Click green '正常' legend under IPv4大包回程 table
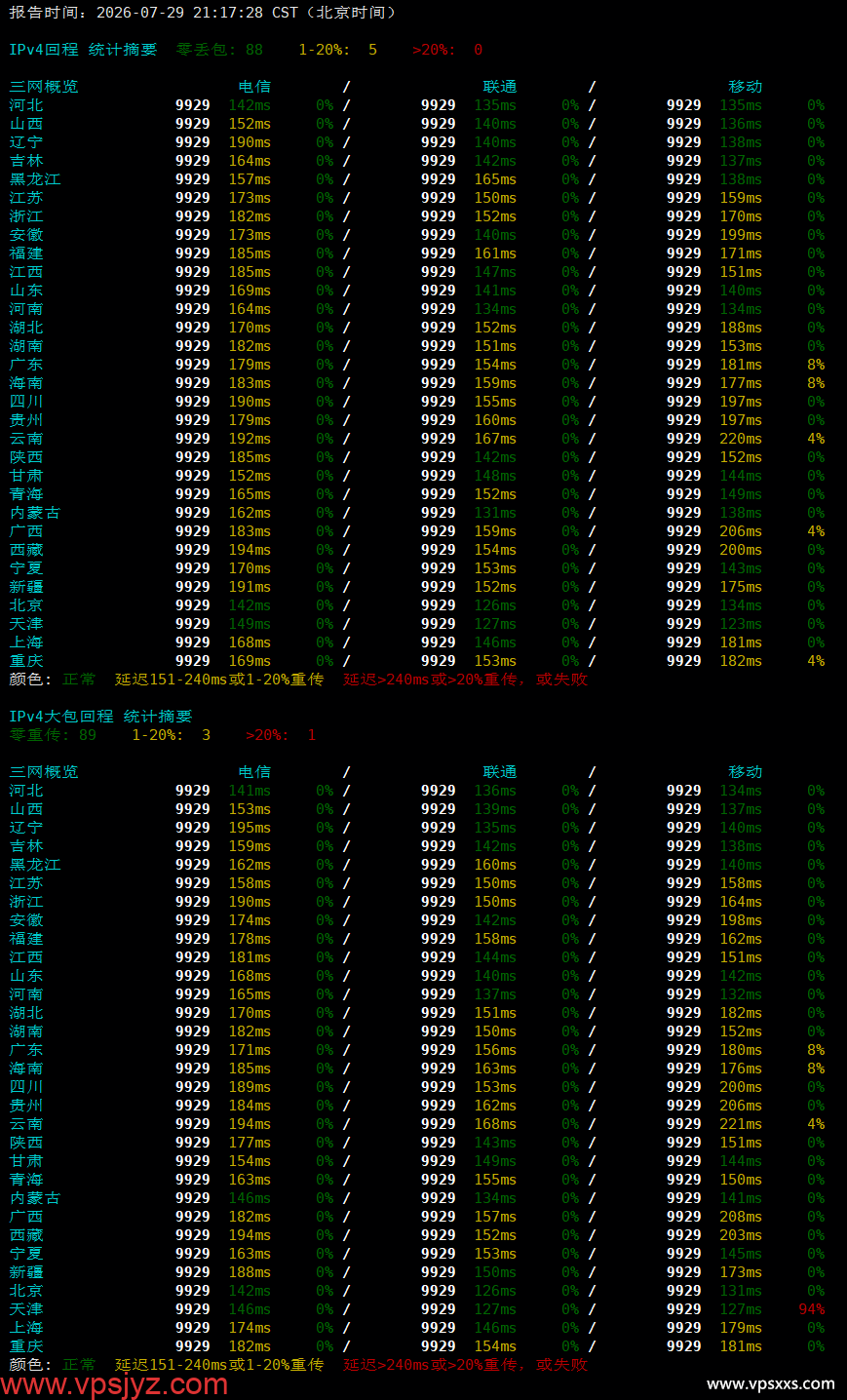The height and width of the screenshot is (1400, 847). coord(79,1365)
